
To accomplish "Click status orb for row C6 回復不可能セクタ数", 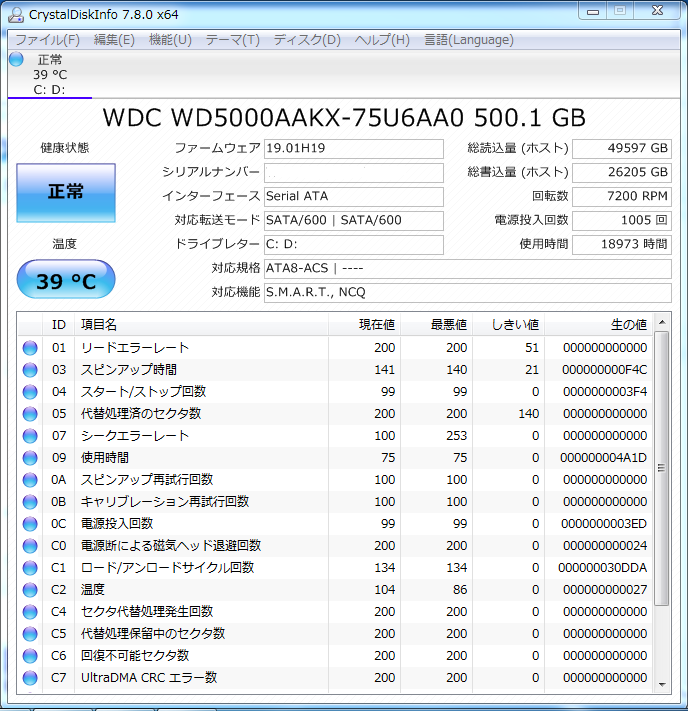I will [30, 656].
